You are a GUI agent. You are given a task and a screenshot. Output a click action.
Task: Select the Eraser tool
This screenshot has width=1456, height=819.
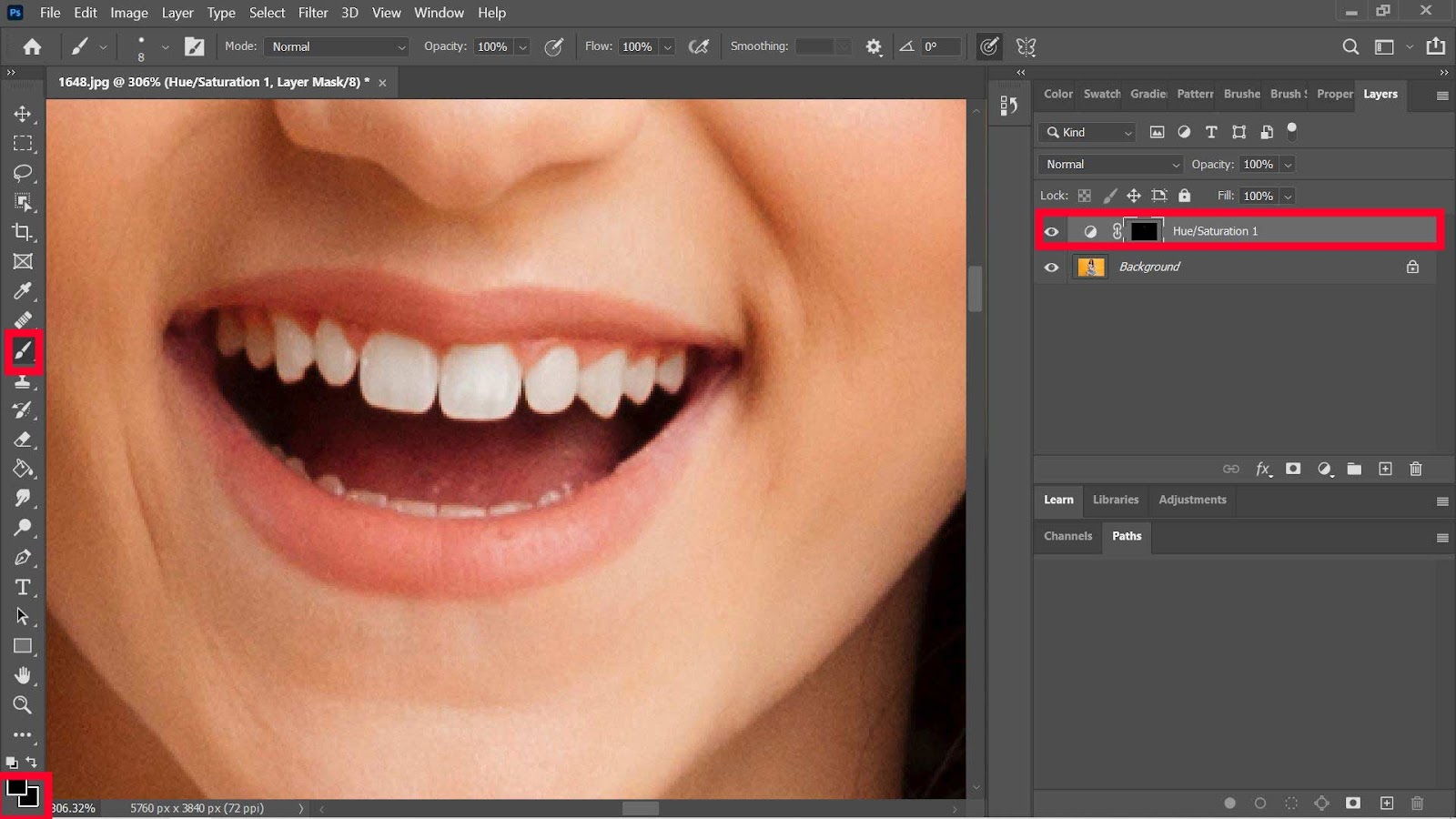tap(23, 440)
